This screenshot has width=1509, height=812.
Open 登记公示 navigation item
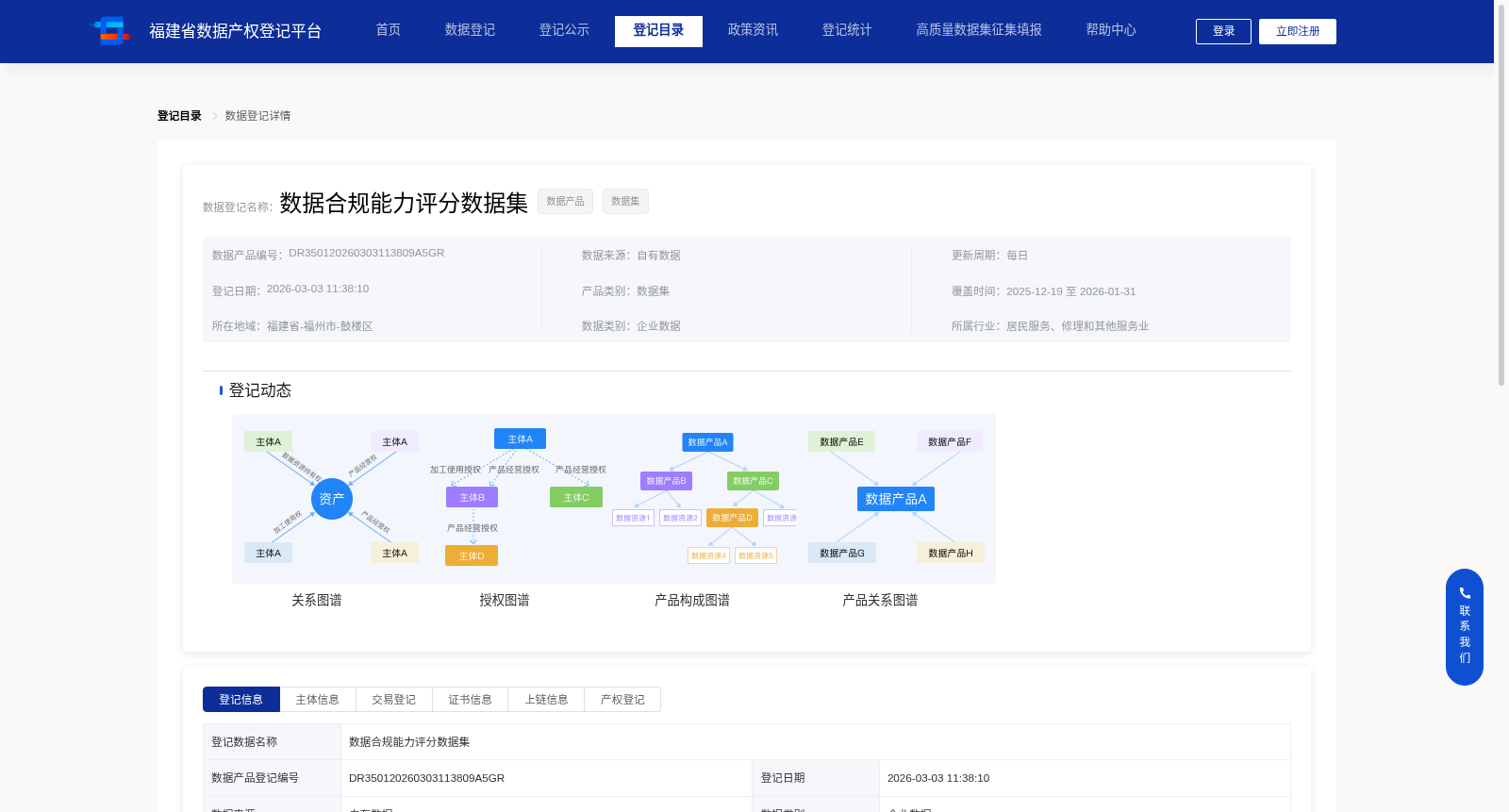564,30
